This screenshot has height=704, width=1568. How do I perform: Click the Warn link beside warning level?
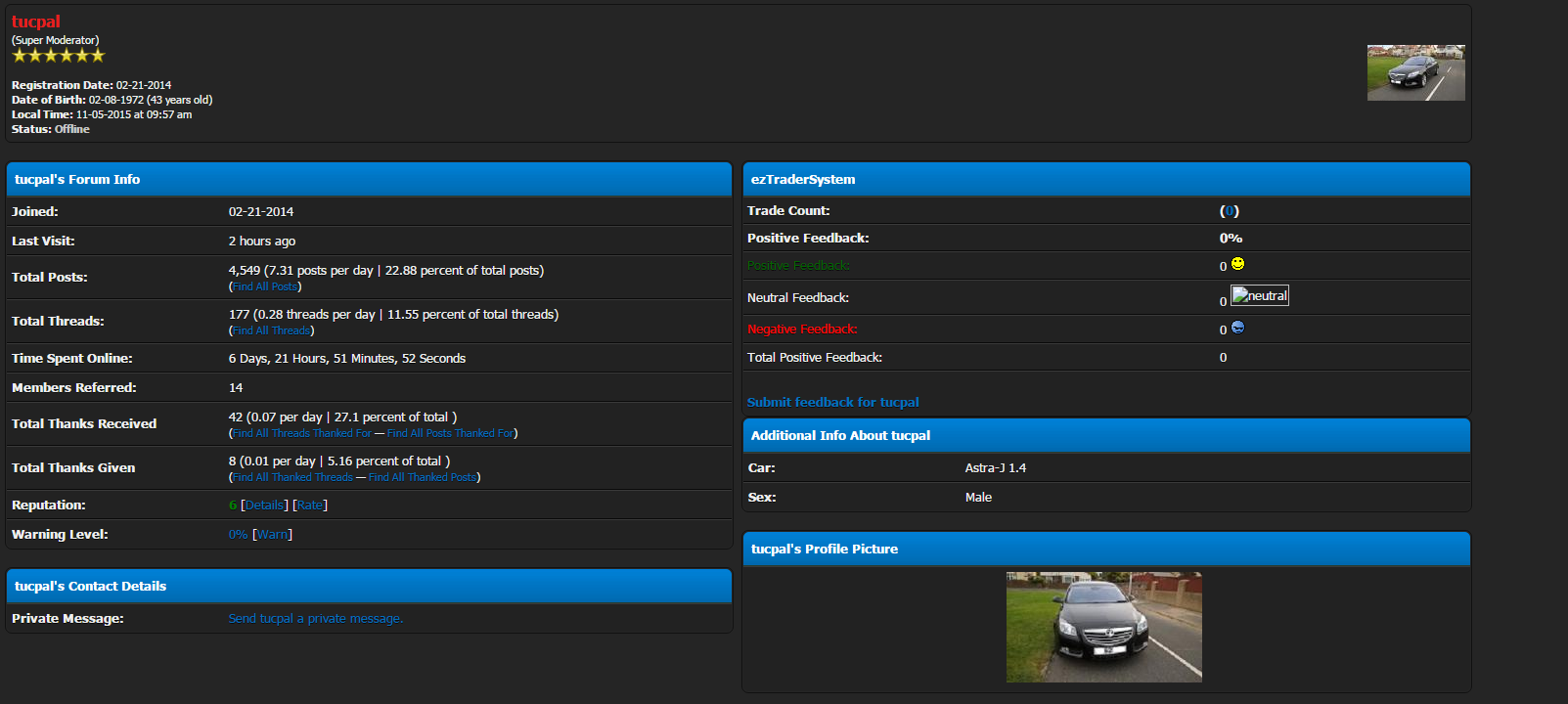[273, 535]
